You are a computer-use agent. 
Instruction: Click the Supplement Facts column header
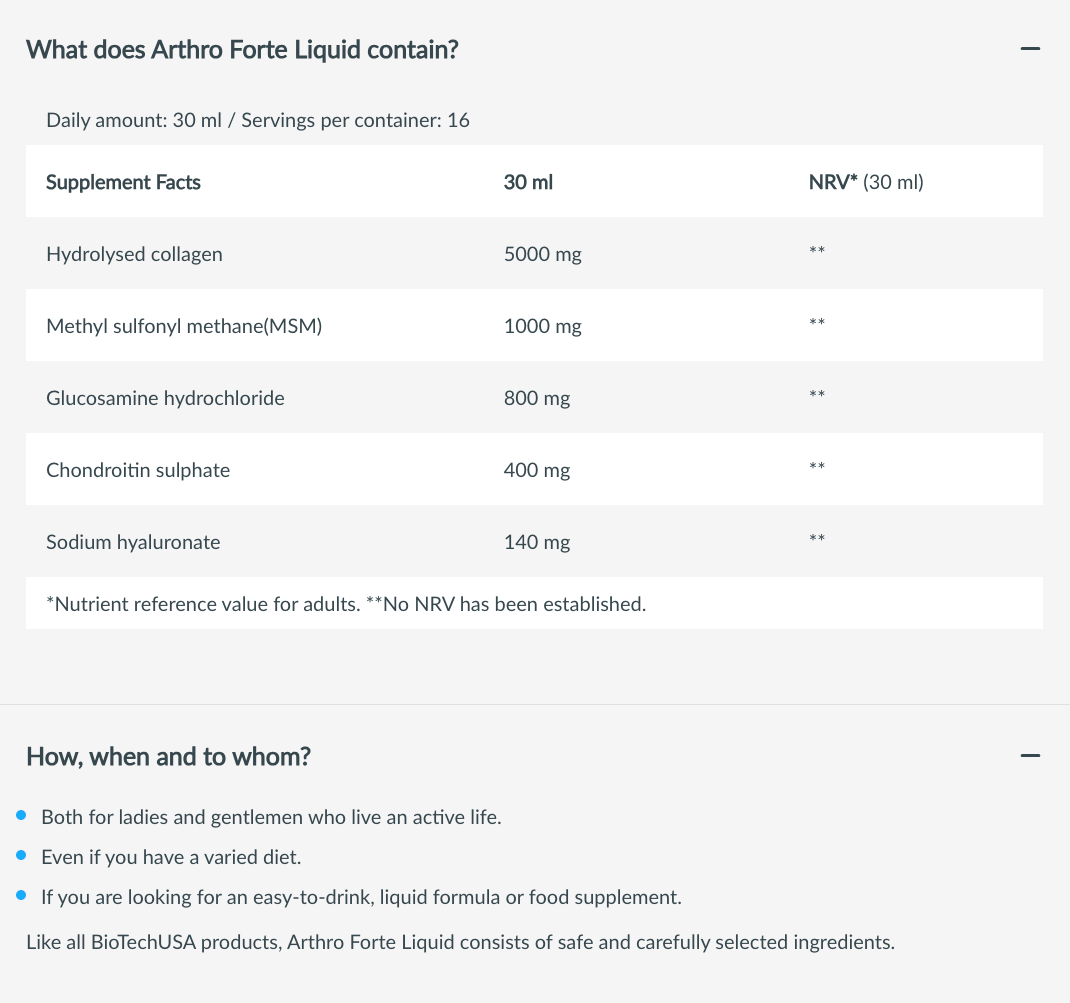click(124, 182)
